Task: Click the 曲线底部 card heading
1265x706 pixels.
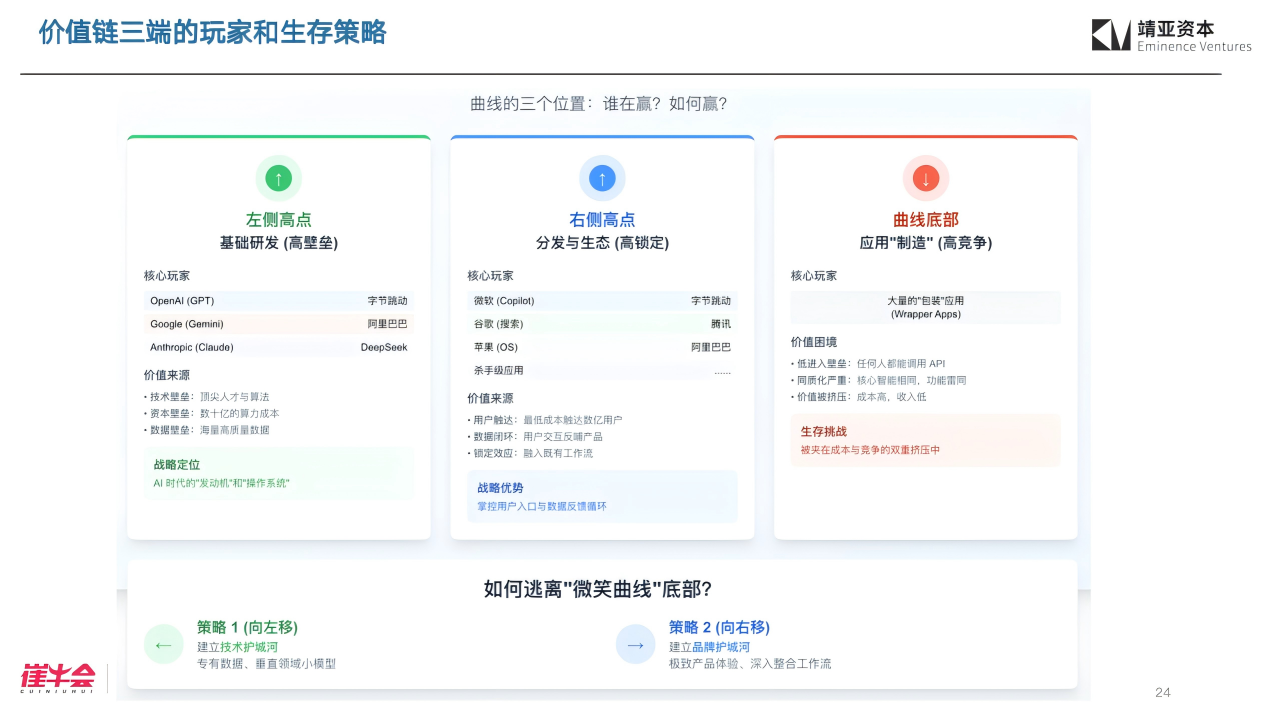Action: click(x=926, y=220)
